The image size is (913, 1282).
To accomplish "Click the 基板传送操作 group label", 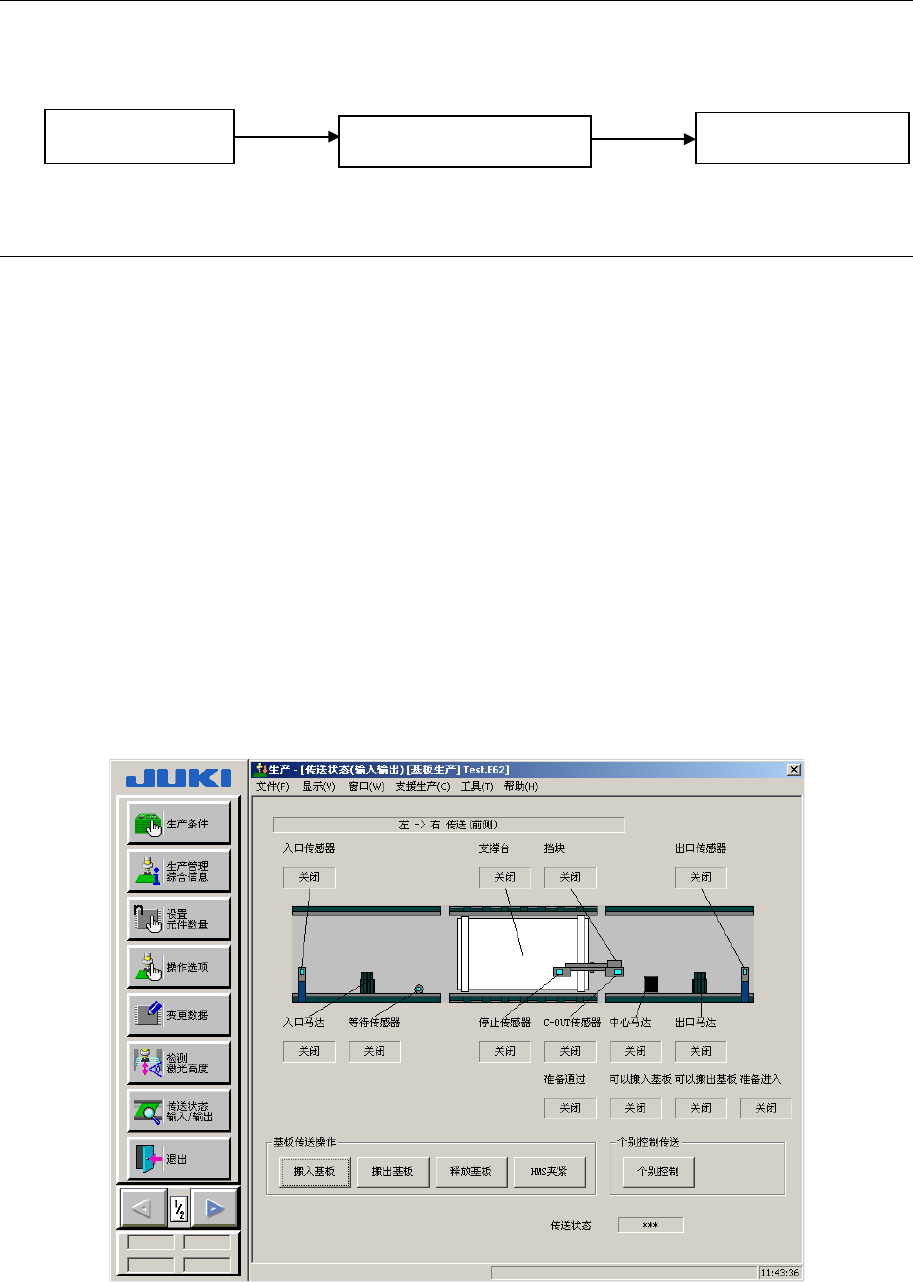I will point(306,1142).
